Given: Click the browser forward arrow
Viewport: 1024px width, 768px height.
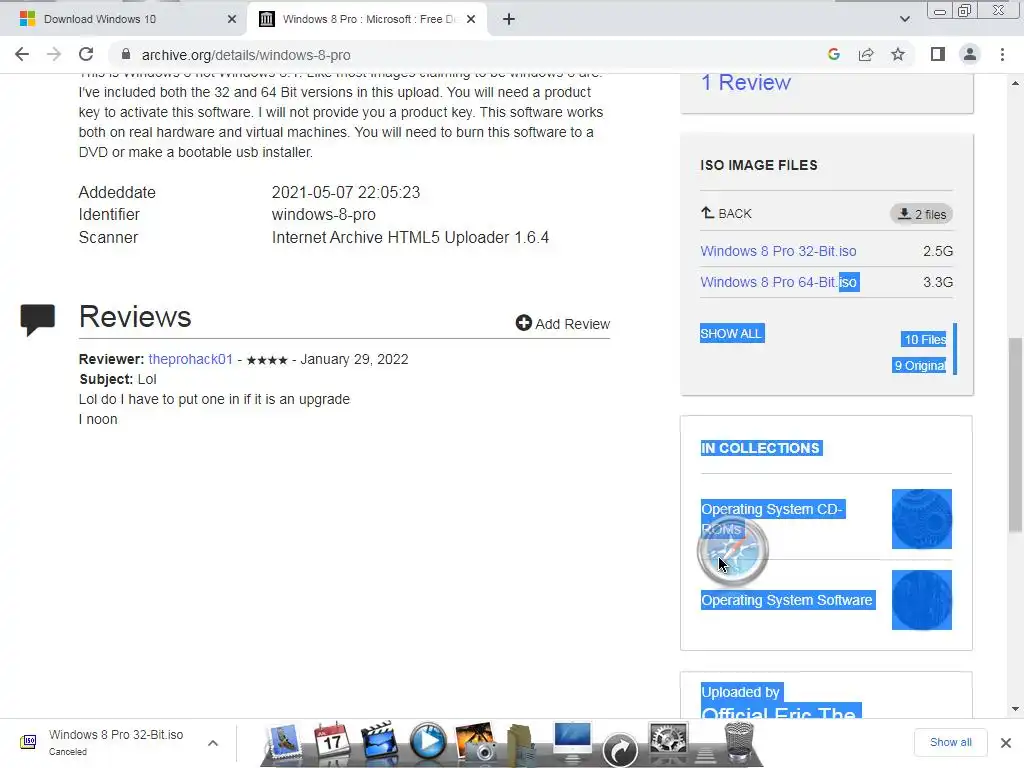Looking at the screenshot, I should pyautogui.click(x=54, y=54).
